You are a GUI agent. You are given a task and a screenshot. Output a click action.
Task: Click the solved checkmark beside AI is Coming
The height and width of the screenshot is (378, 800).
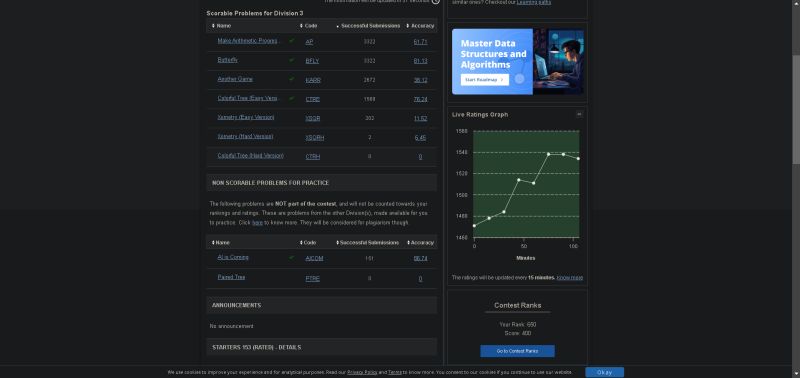[291, 257]
